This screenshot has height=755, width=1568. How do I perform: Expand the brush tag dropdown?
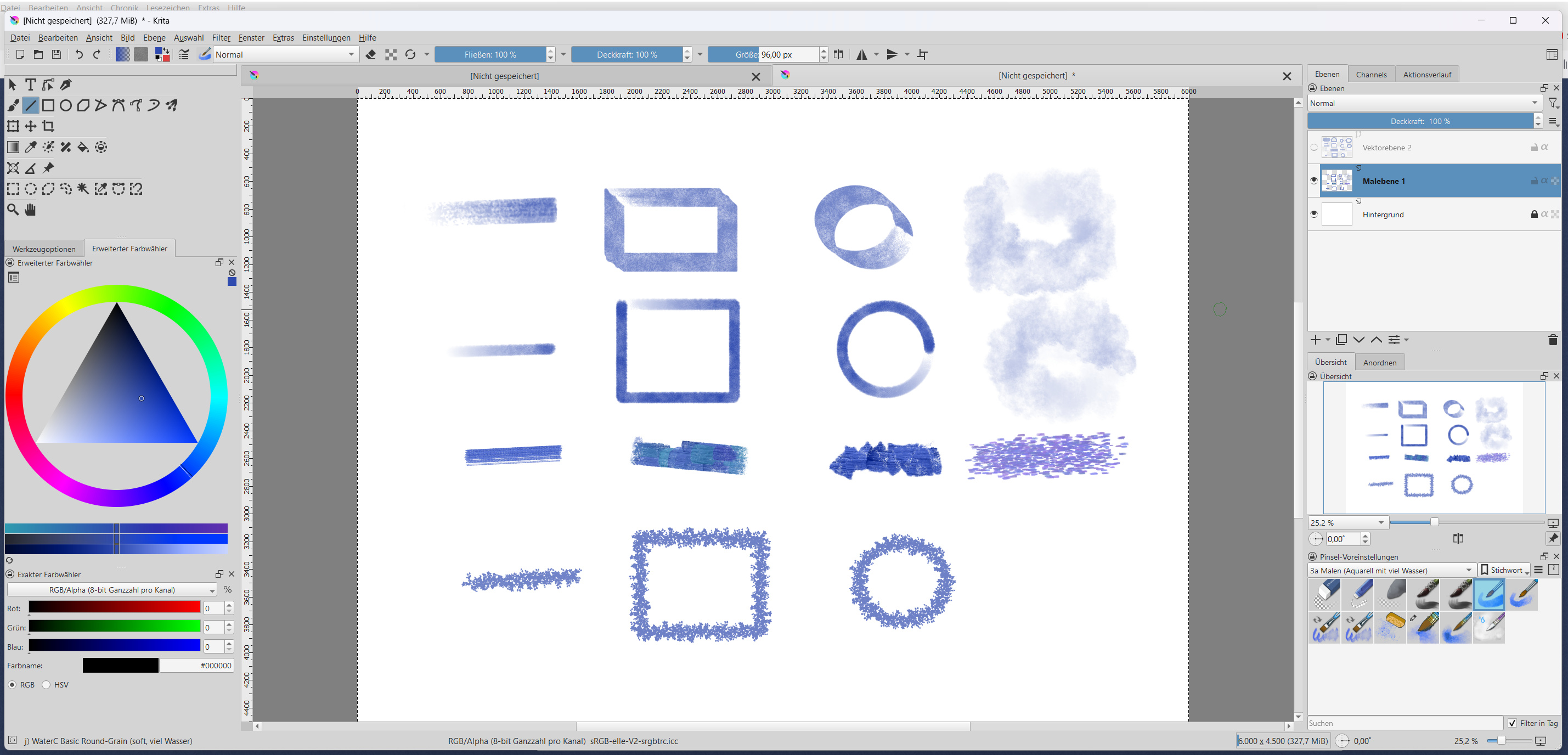tap(1391, 571)
